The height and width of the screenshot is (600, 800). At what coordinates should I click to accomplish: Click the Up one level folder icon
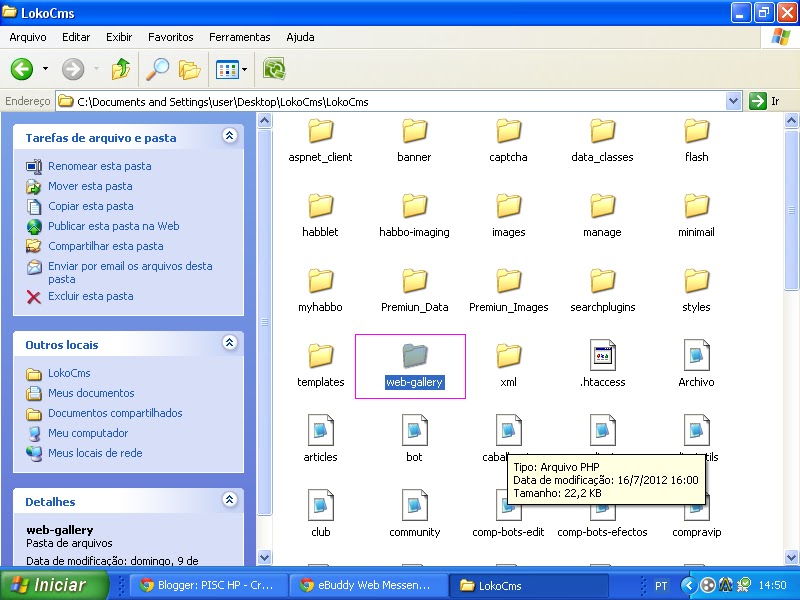click(x=120, y=69)
